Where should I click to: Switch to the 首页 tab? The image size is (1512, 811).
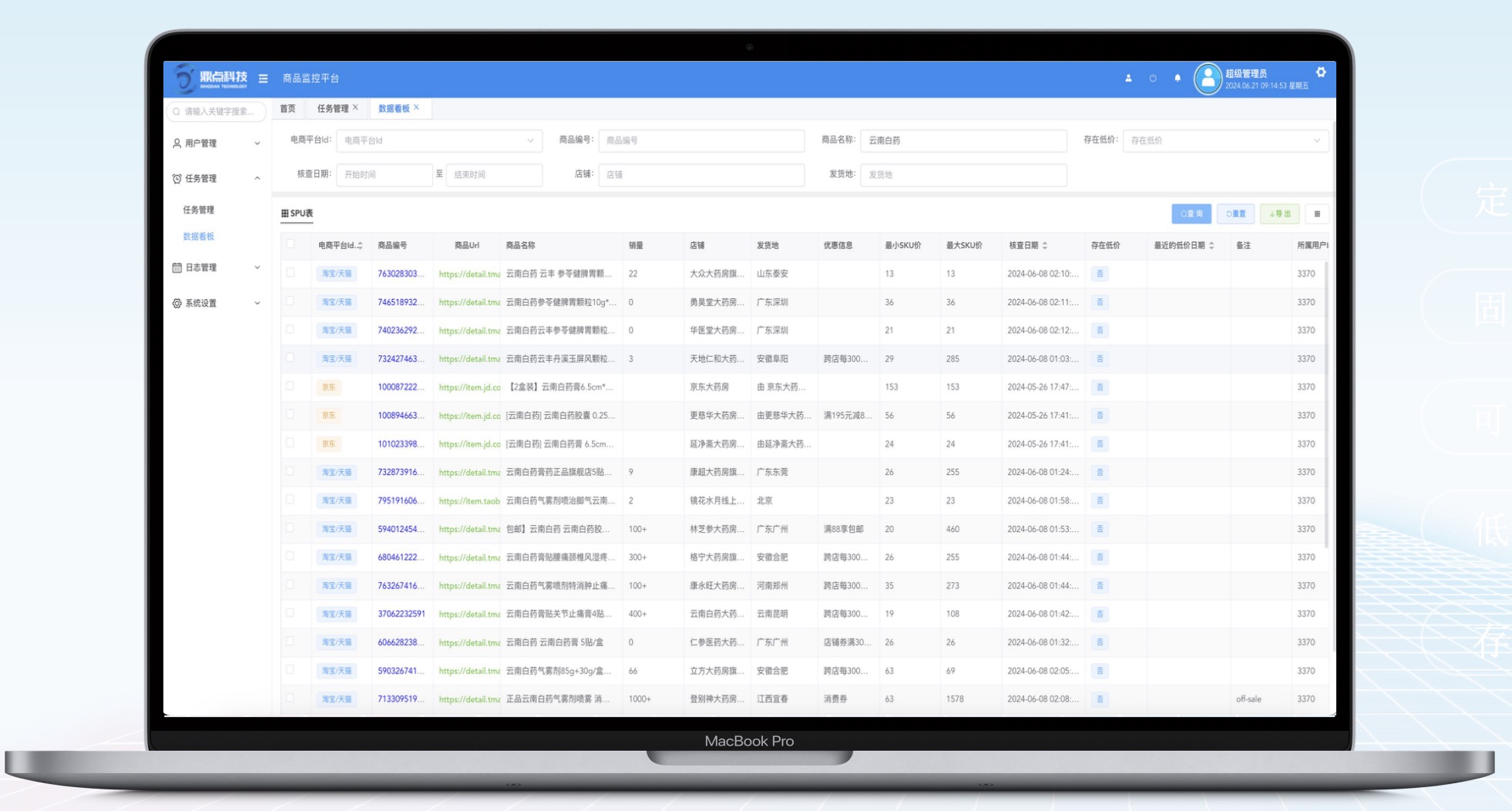pos(287,109)
